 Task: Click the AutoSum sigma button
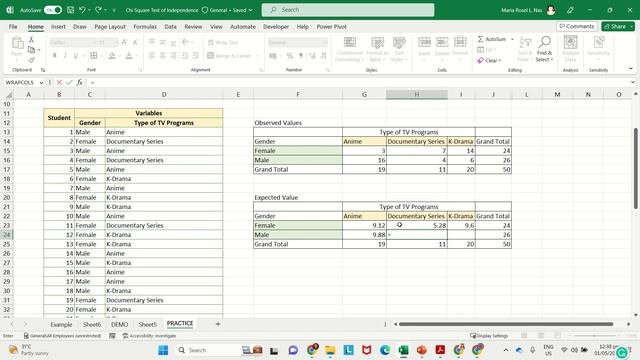pyautogui.click(x=492, y=39)
